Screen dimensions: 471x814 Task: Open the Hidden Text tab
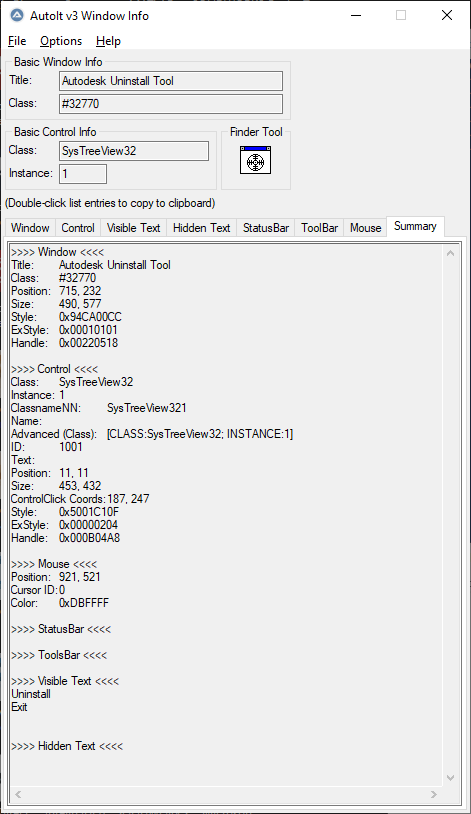(201, 228)
